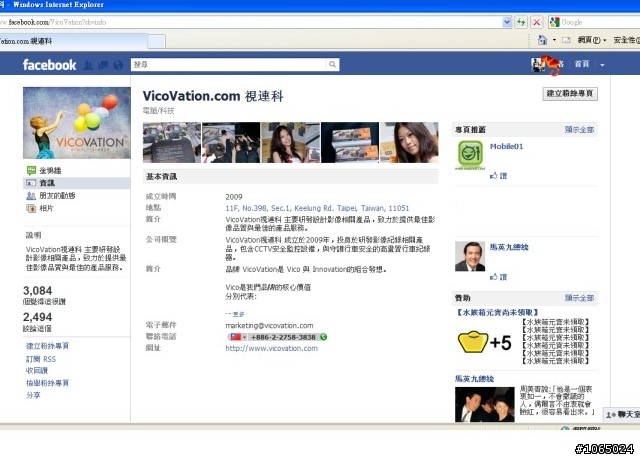Click the 檢舉粉絲專頁 report link
This screenshot has width=640, height=457.
(47, 383)
